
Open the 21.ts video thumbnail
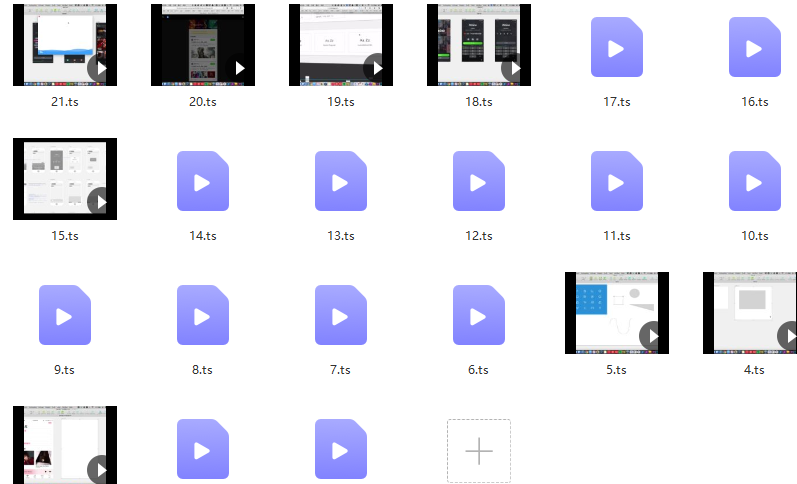[65, 45]
